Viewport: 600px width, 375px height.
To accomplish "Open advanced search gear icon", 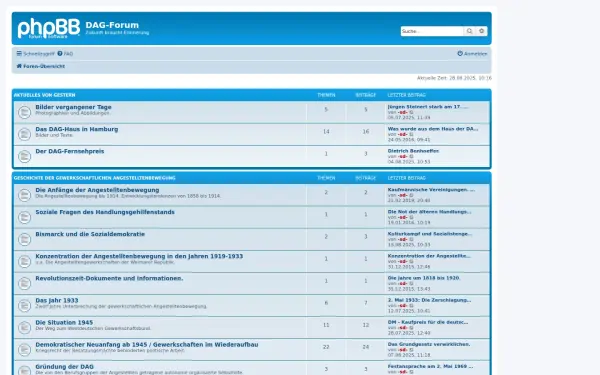I will click(x=481, y=31).
